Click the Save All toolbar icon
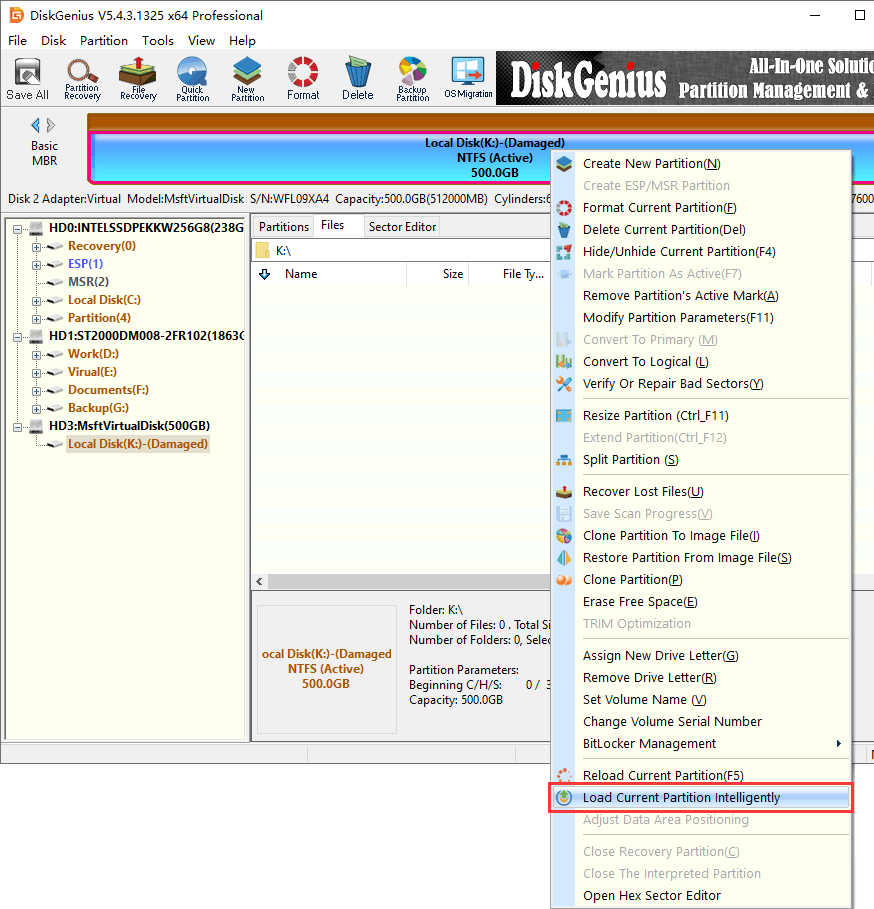Screen dimensions: 874x909 (x=27, y=78)
